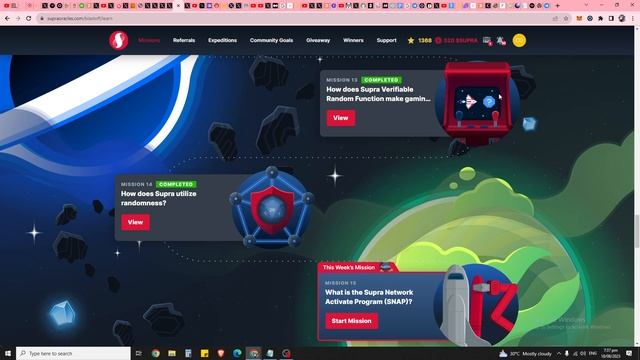Open the MetaMask fox extension
This screenshot has height=360, width=640.
[579, 18]
